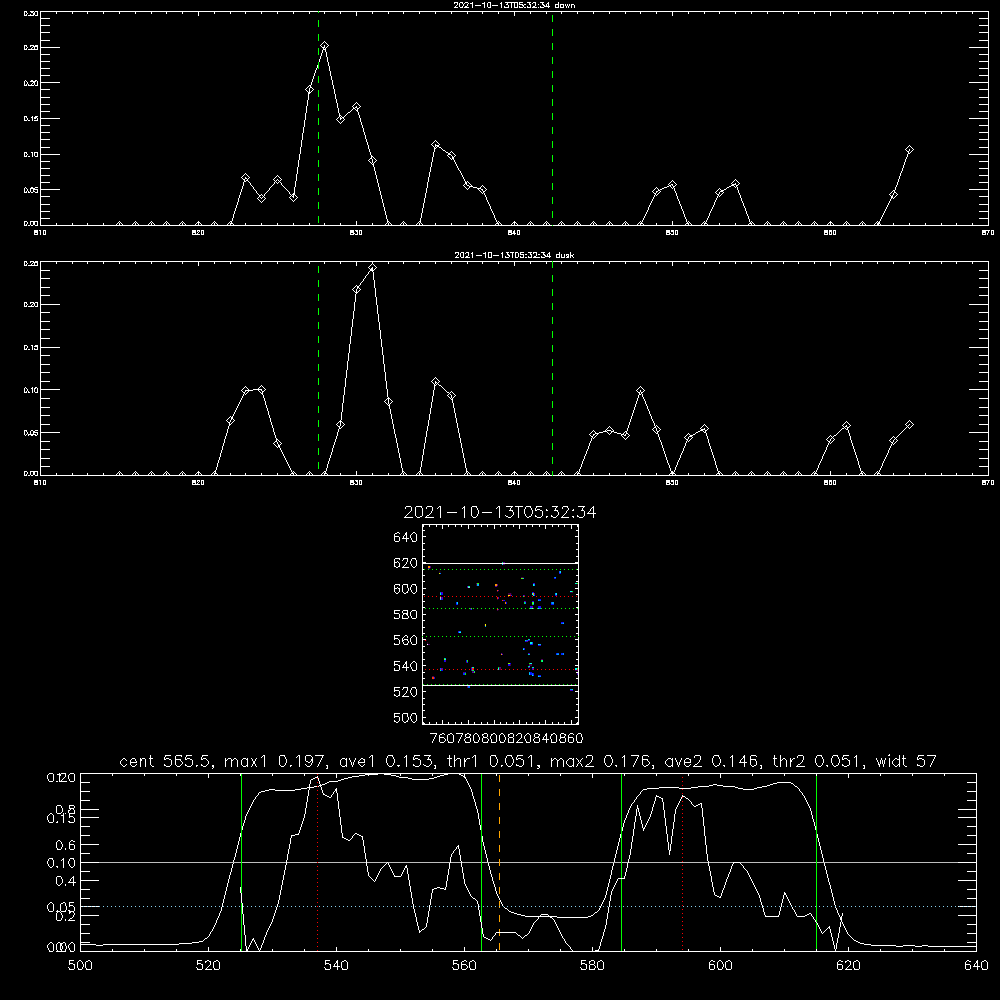Click the dawn plot title text
This screenshot has width=1000, height=1000.
pos(514,5)
